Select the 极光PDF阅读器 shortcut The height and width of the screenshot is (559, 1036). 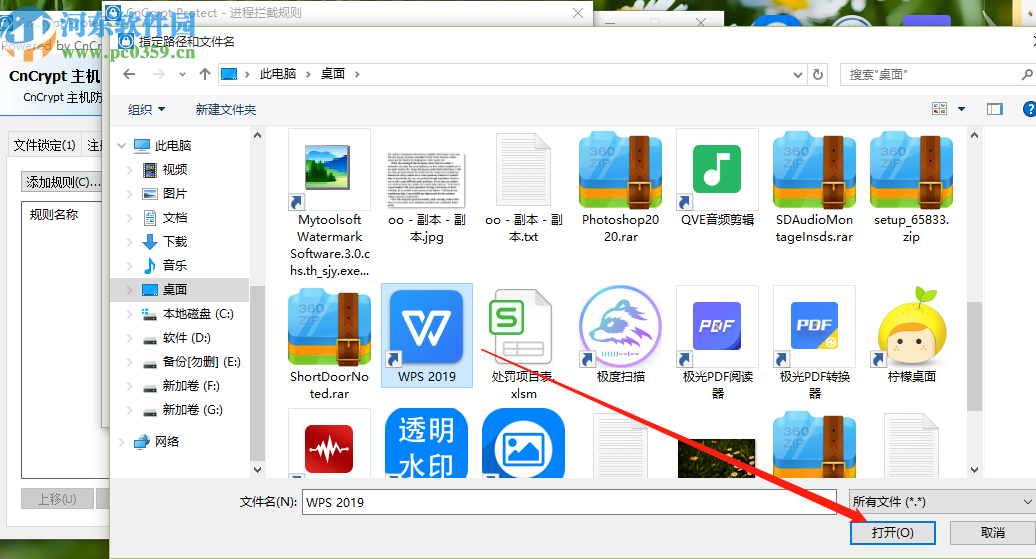(718, 344)
